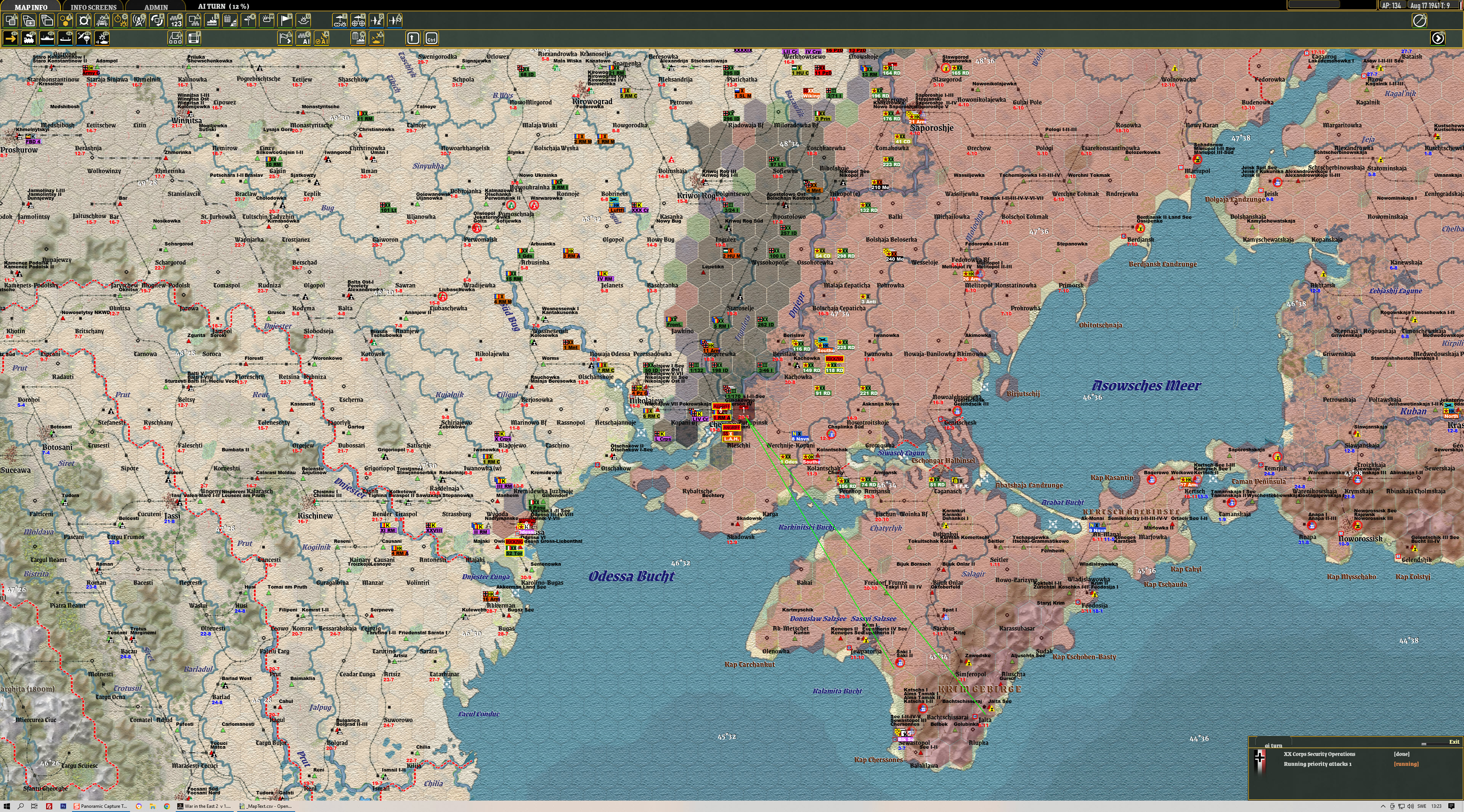Select Amphibious transport mode (F4)
The height and width of the screenshot is (812, 1464).
tap(66, 38)
